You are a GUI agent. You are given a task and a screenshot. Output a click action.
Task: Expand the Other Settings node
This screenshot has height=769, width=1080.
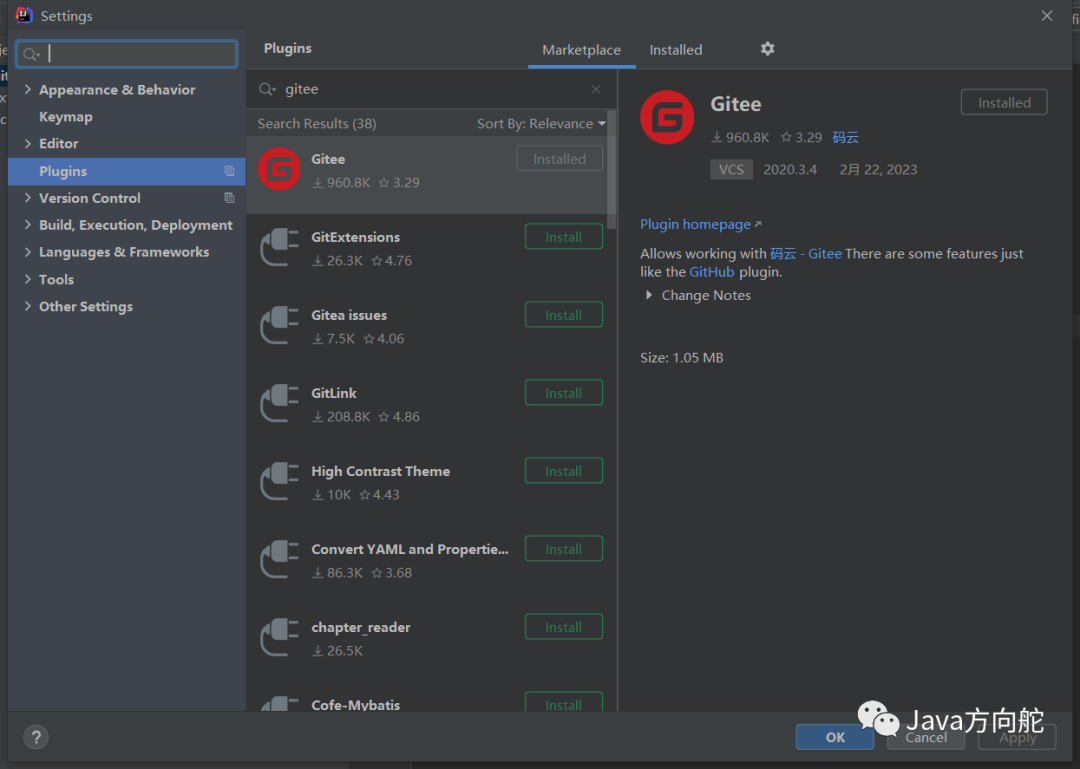click(x=28, y=306)
